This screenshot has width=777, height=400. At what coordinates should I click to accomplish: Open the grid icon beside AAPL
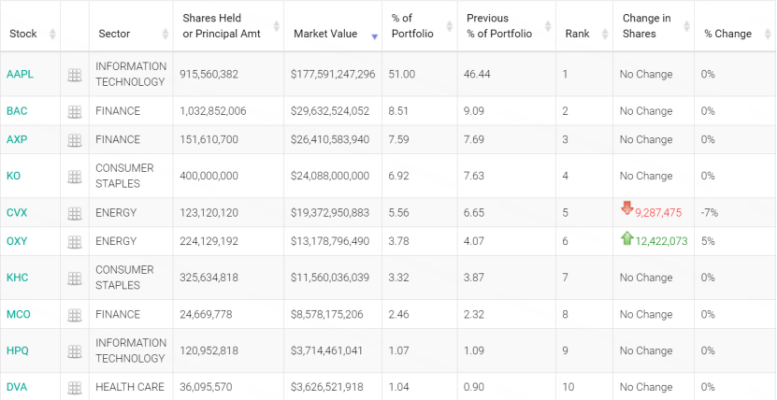pos(74,75)
